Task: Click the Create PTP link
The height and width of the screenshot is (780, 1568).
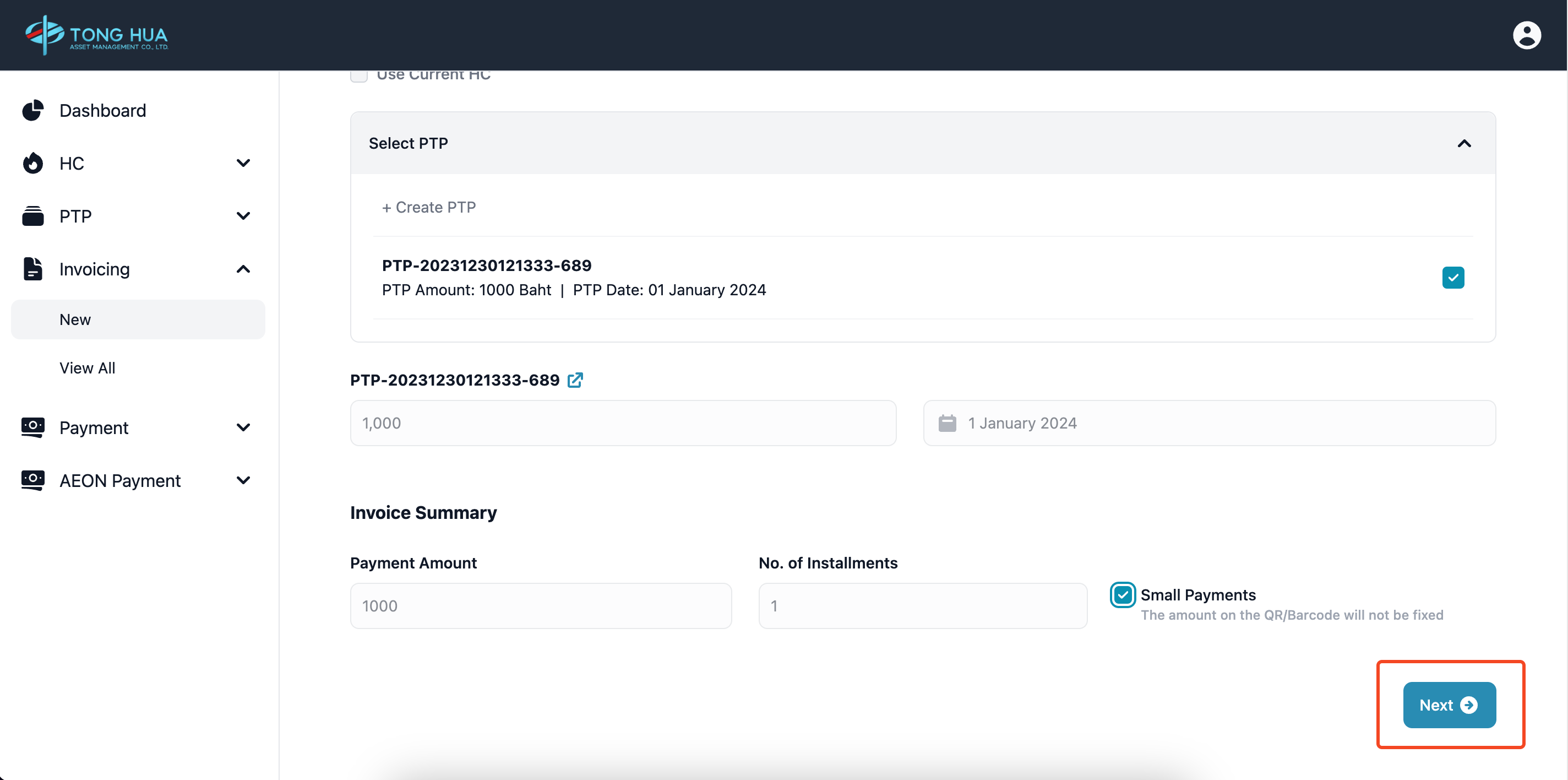Action: click(x=428, y=208)
